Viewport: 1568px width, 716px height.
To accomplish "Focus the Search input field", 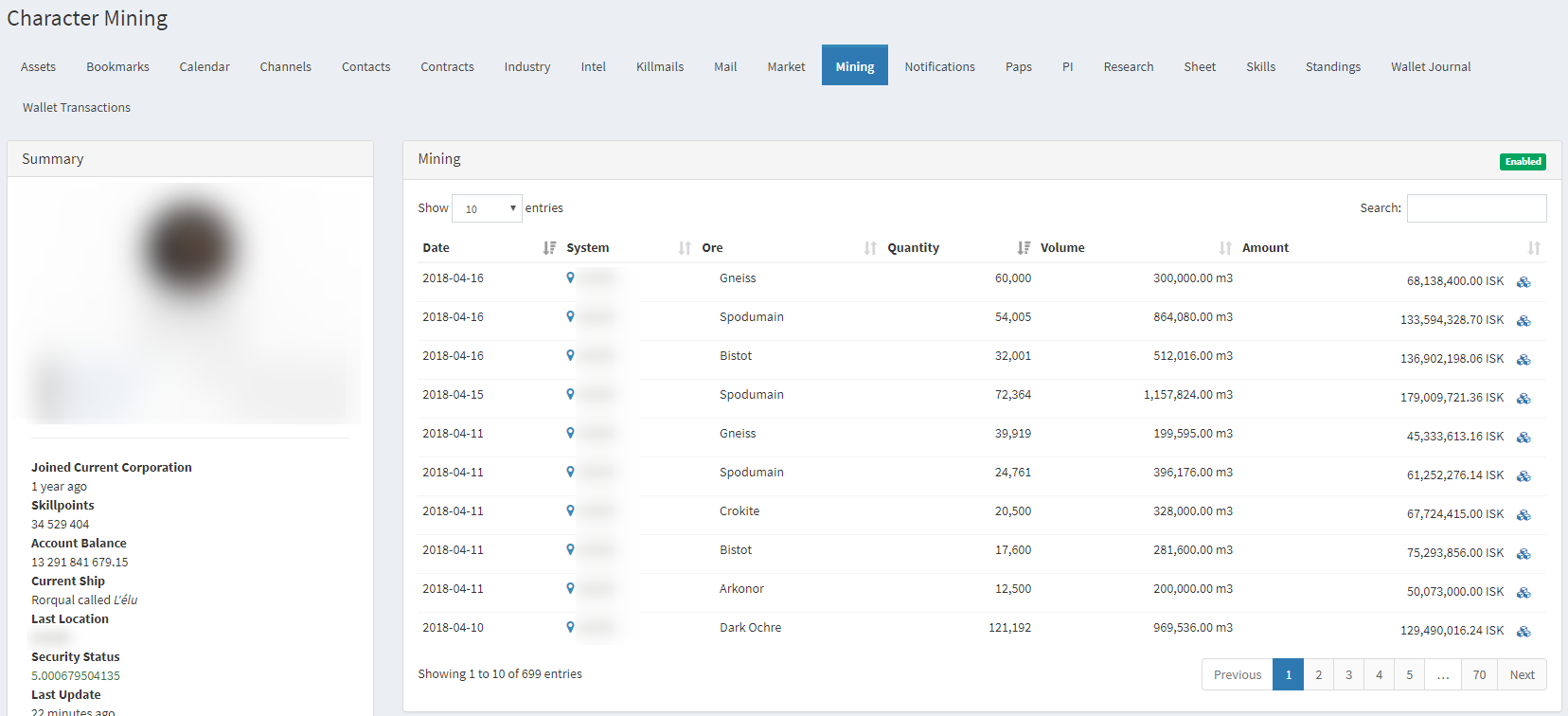I will click(1476, 208).
